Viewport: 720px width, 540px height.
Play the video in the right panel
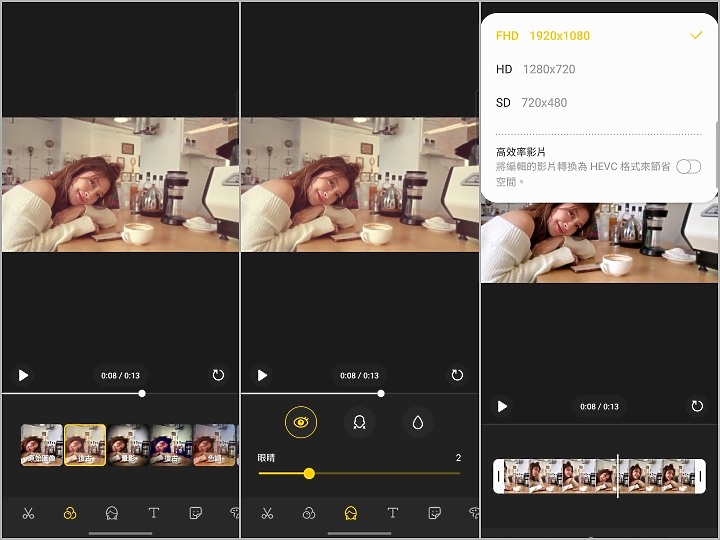point(502,406)
